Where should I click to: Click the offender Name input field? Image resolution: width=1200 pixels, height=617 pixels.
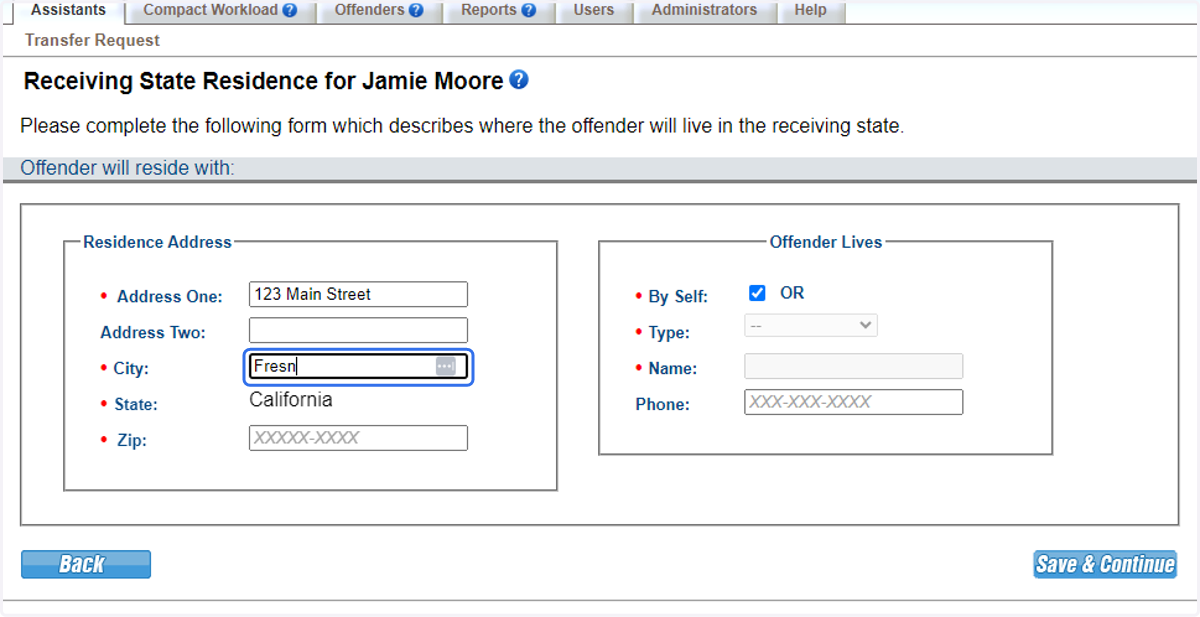click(x=853, y=366)
